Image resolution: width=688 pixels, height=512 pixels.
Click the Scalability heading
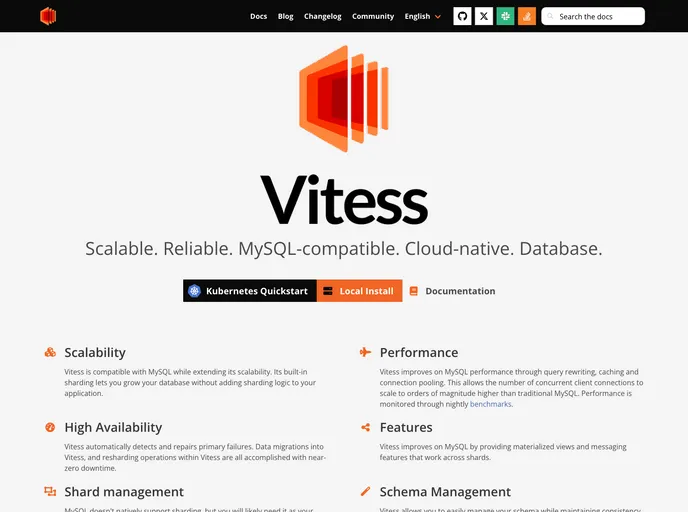(95, 352)
